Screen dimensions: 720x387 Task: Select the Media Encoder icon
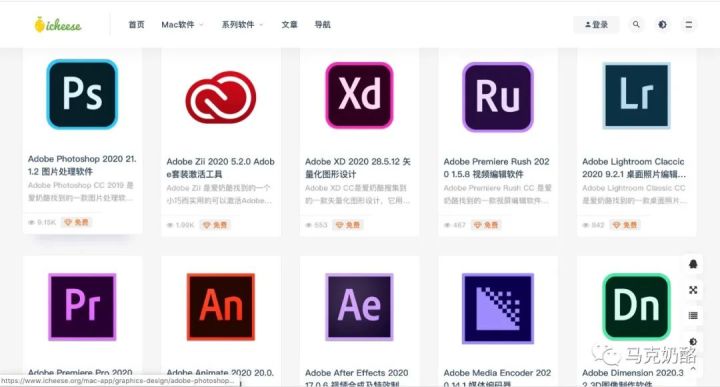click(x=498, y=308)
